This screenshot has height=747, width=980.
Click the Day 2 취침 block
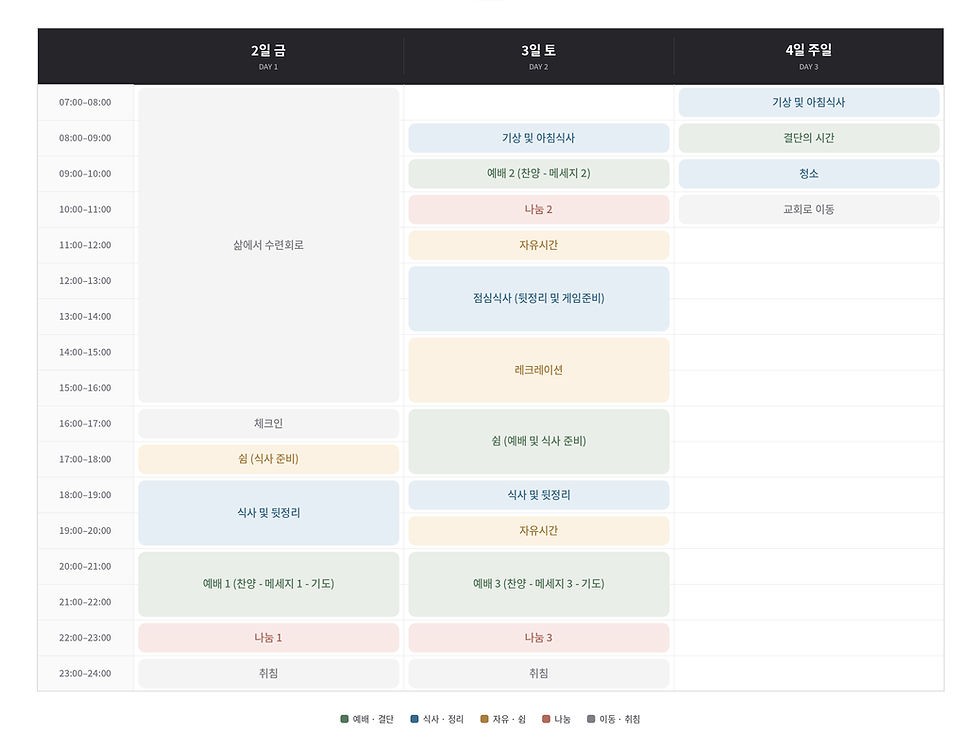click(539, 673)
